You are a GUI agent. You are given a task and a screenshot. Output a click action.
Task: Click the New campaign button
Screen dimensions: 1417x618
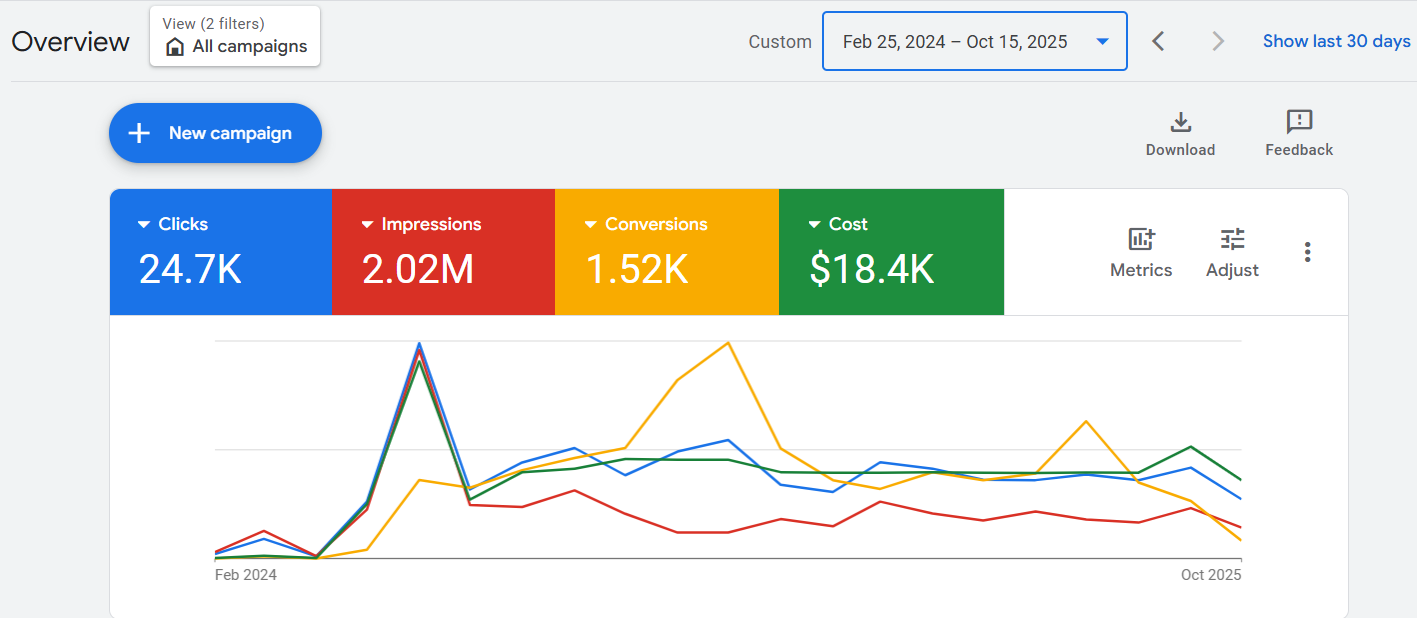215,133
